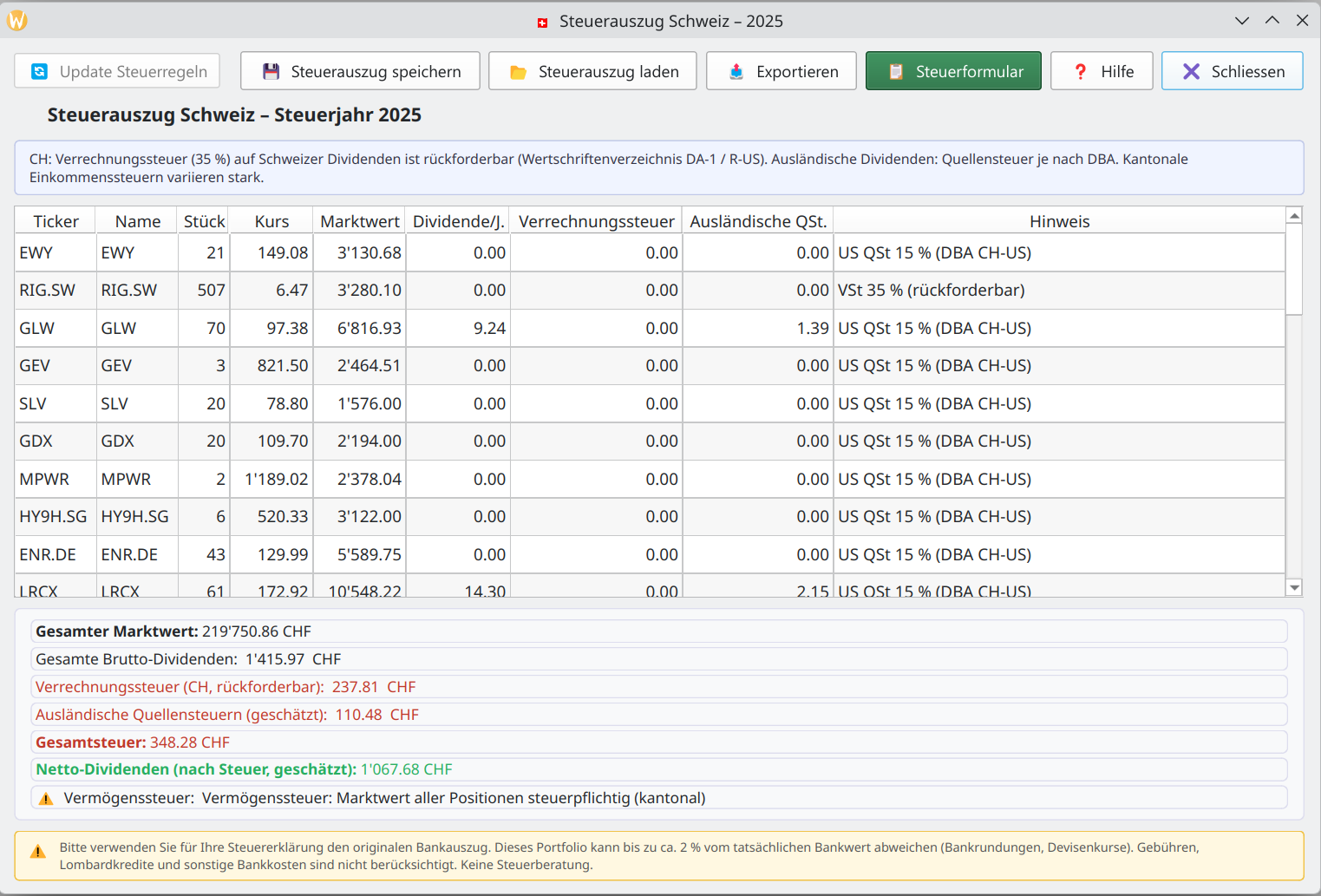The image size is (1321, 896).
Task: Click the Verrechnungssteuer 237.81 CHF line
Action: point(659,687)
